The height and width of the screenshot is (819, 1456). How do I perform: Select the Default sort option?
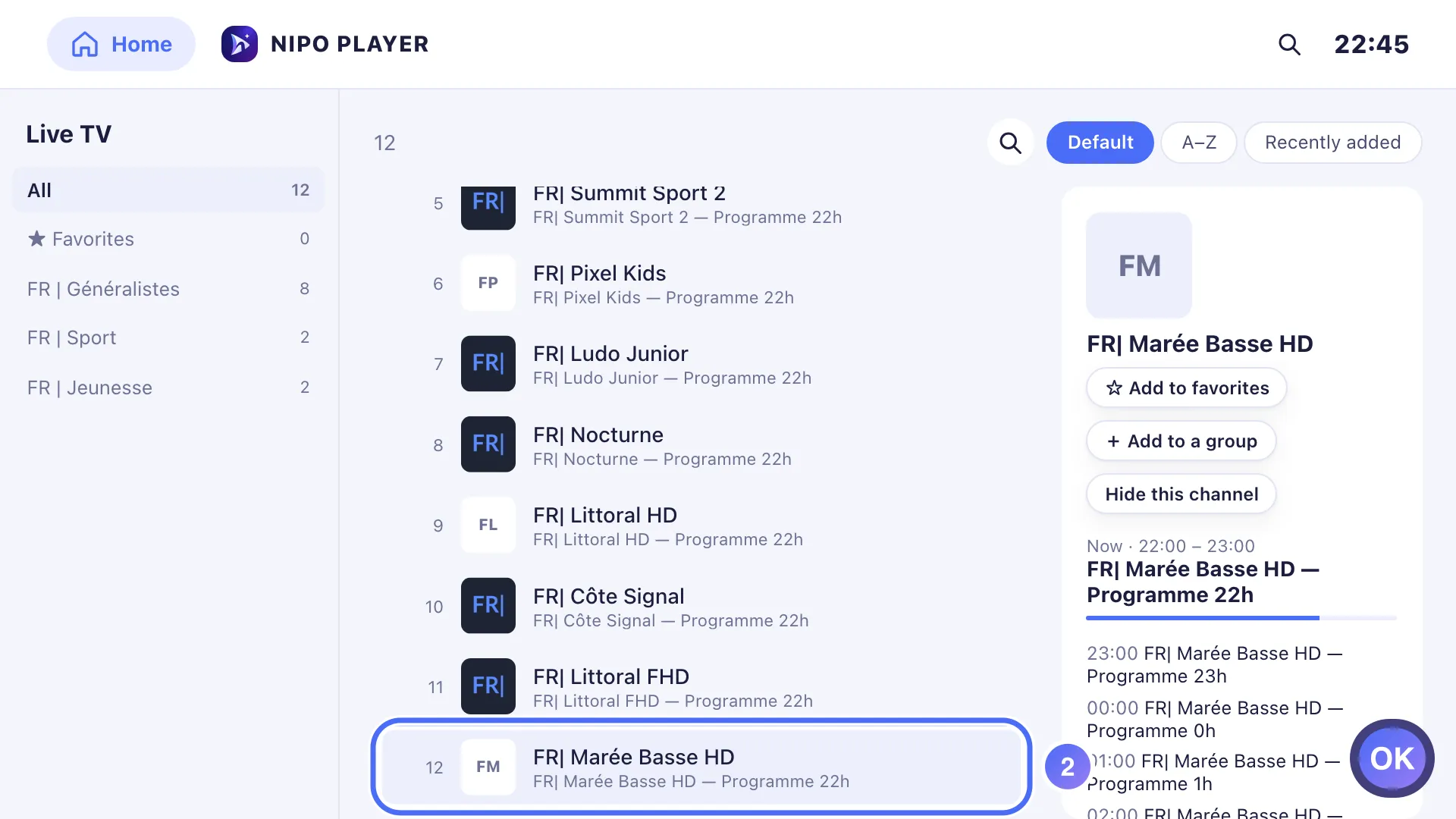[x=1100, y=143]
